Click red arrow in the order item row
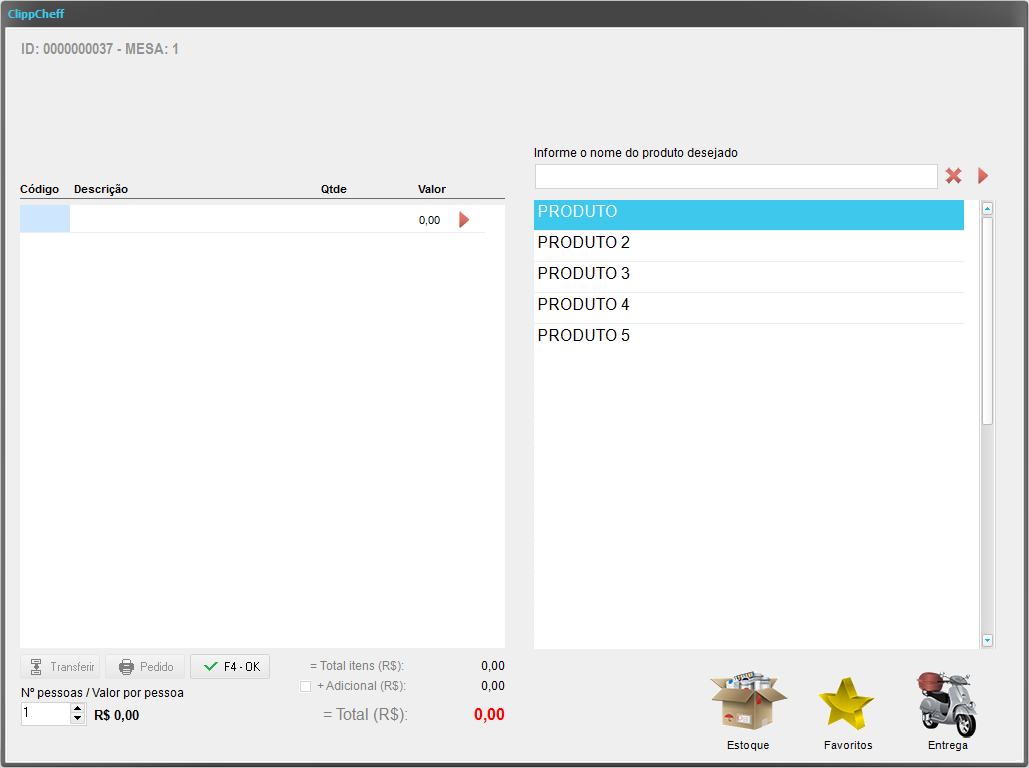This screenshot has width=1029, height=768. (463, 220)
